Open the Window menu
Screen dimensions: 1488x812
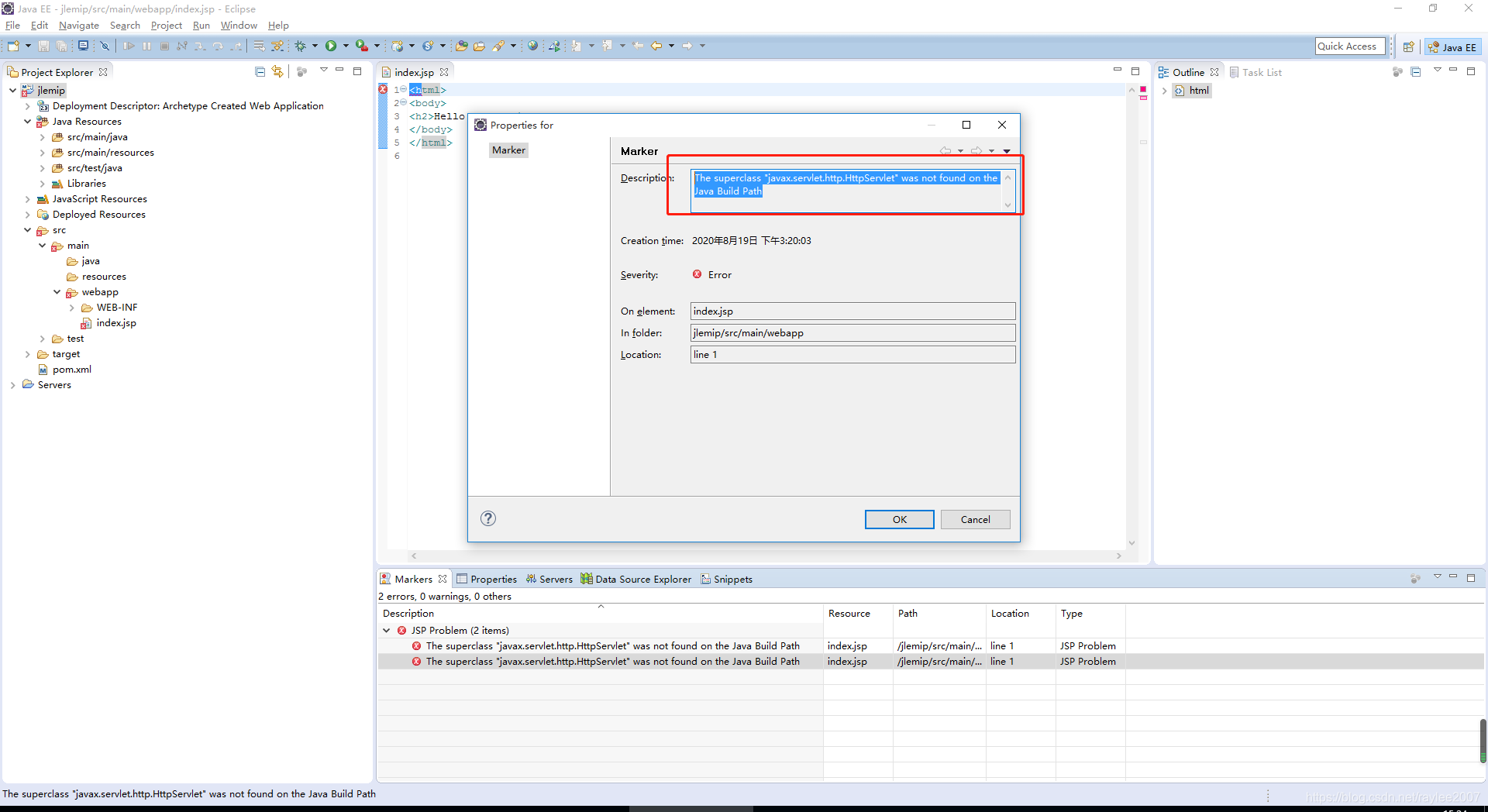(x=239, y=26)
